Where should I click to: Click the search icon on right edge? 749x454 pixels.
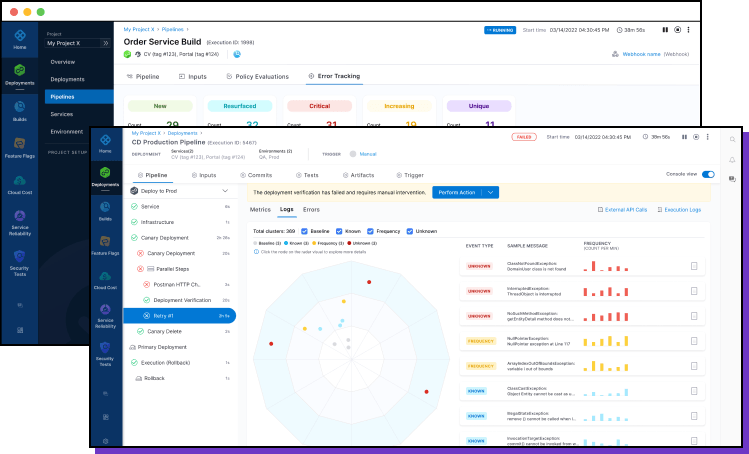(x=732, y=139)
